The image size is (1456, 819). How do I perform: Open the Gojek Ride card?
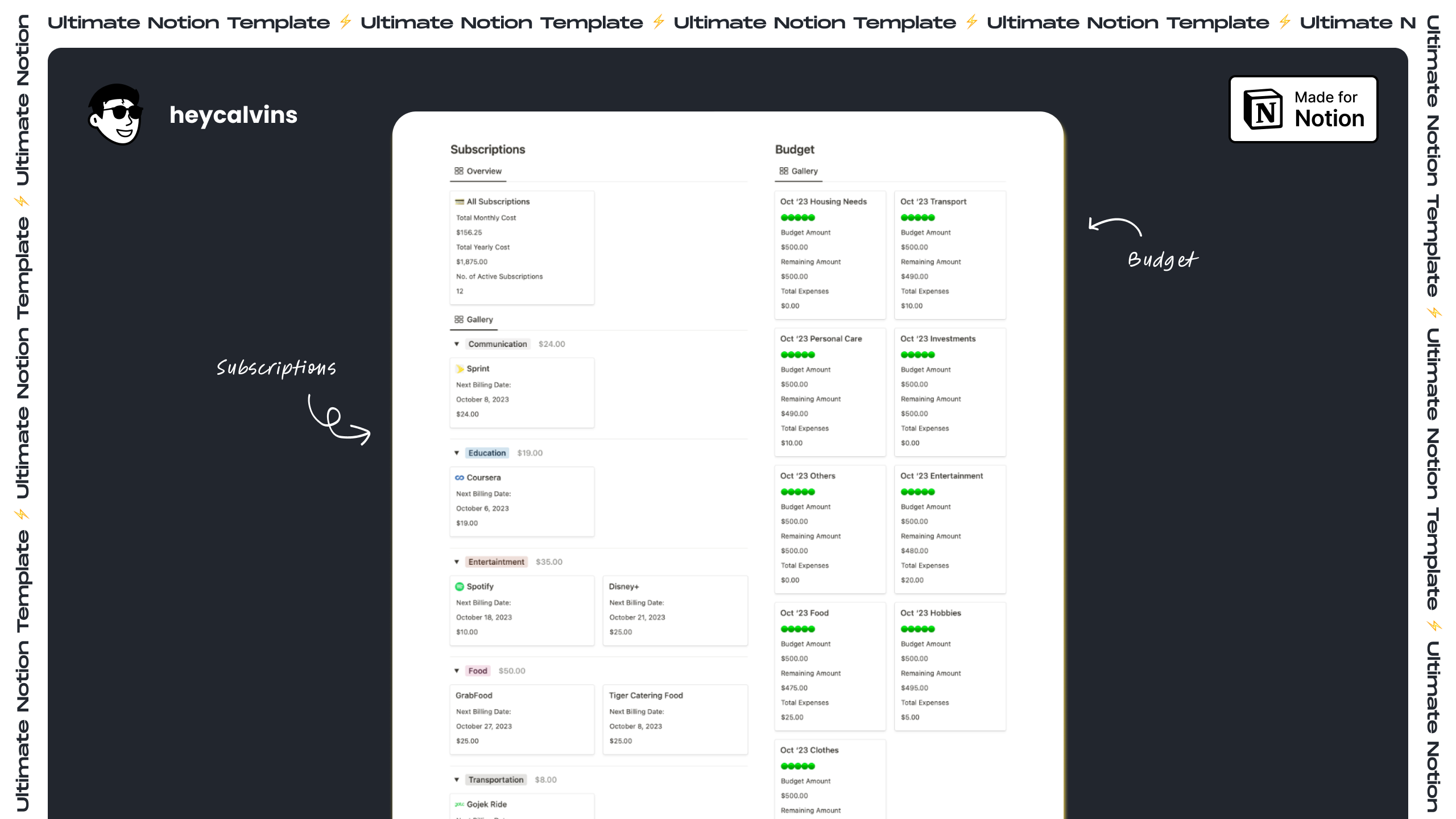pyautogui.click(x=522, y=806)
